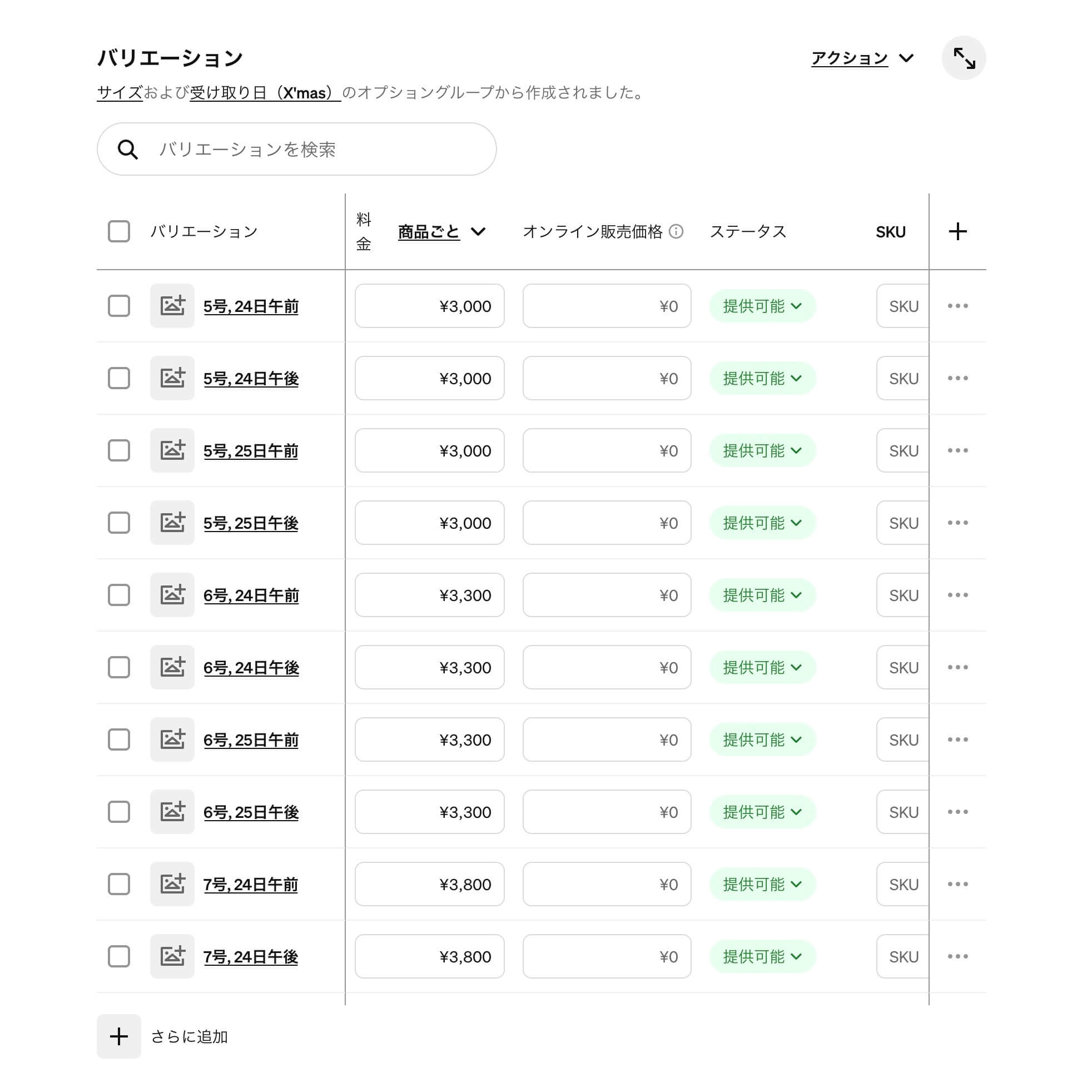Click the SKU field for 5号, 25日午前
Viewport: 1092px width, 1092px height.
tap(902, 450)
